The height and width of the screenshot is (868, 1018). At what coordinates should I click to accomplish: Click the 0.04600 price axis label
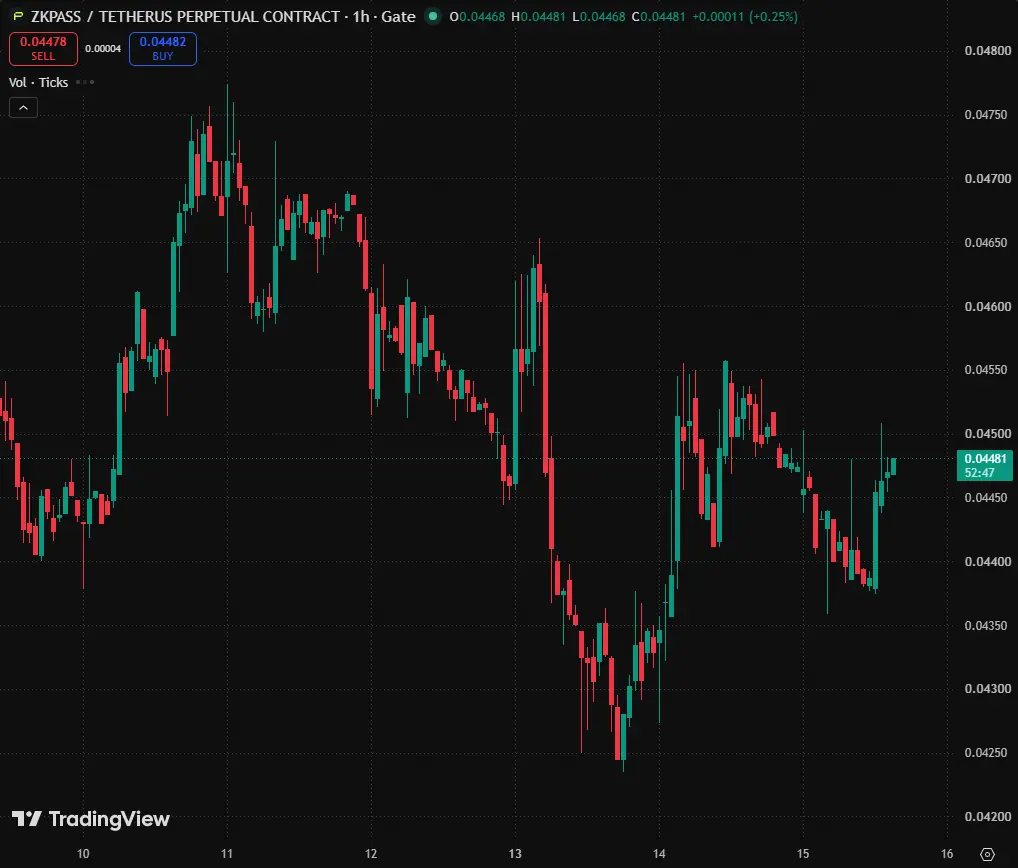[987, 306]
